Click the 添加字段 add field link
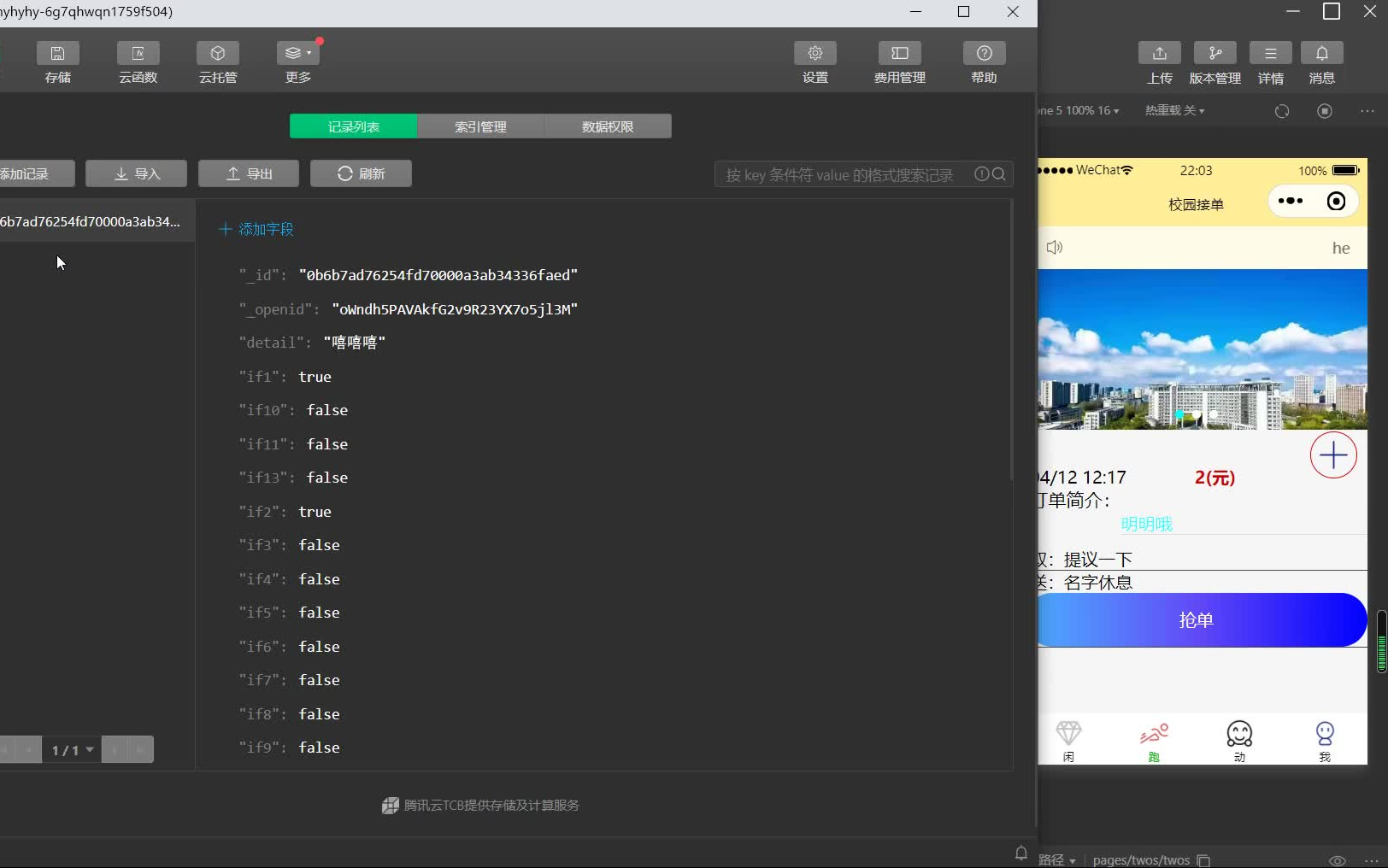This screenshot has width=1388, height=868. click(256, 229)
